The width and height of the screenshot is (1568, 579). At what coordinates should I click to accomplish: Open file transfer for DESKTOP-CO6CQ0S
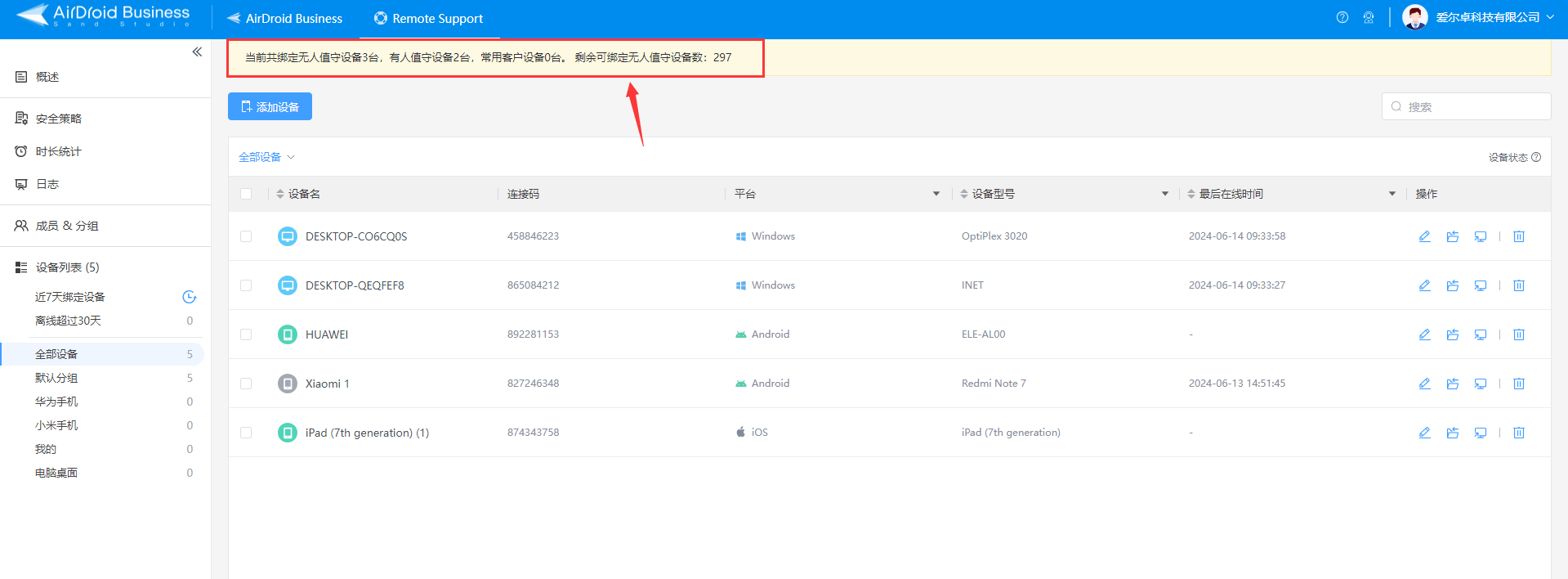[x=1452, y=236]
